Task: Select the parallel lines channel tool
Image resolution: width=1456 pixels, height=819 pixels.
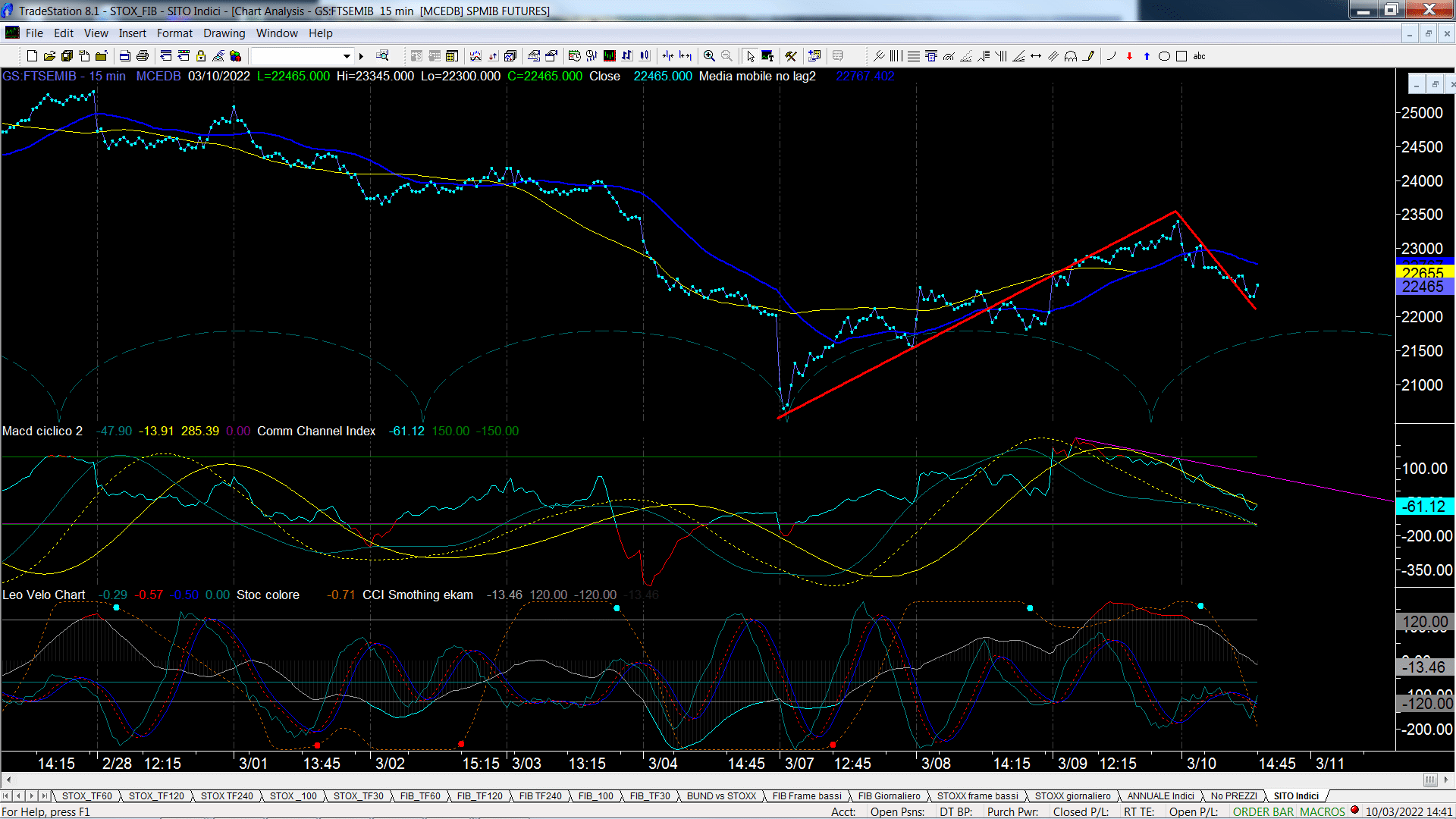Action: point(1053,56)
